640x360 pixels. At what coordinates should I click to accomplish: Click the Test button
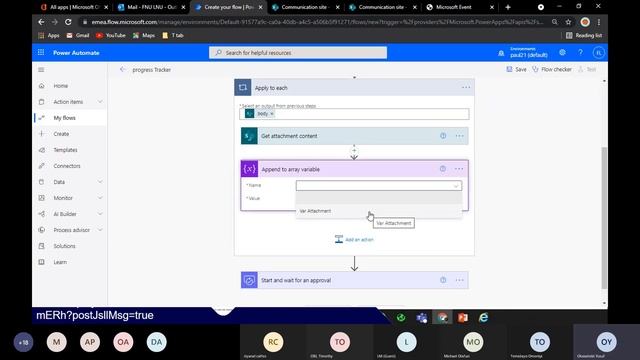coord(587,69)
